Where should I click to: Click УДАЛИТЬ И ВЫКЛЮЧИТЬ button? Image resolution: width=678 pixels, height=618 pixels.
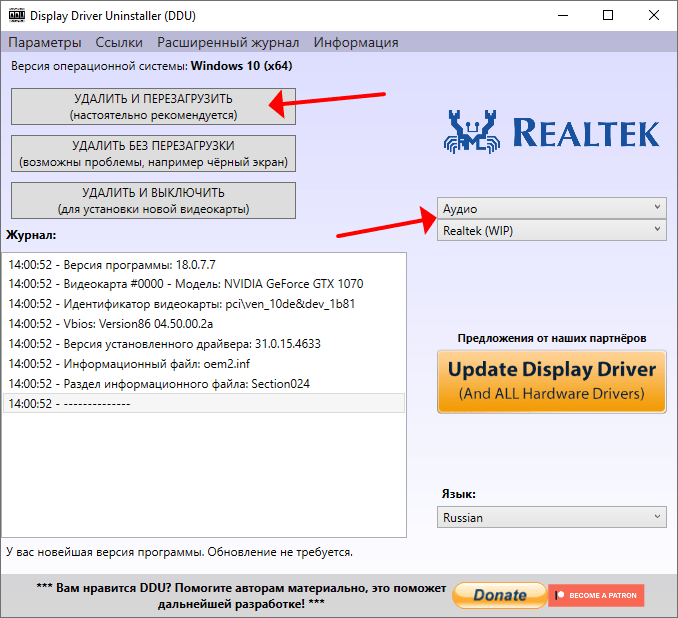[154, 201]
